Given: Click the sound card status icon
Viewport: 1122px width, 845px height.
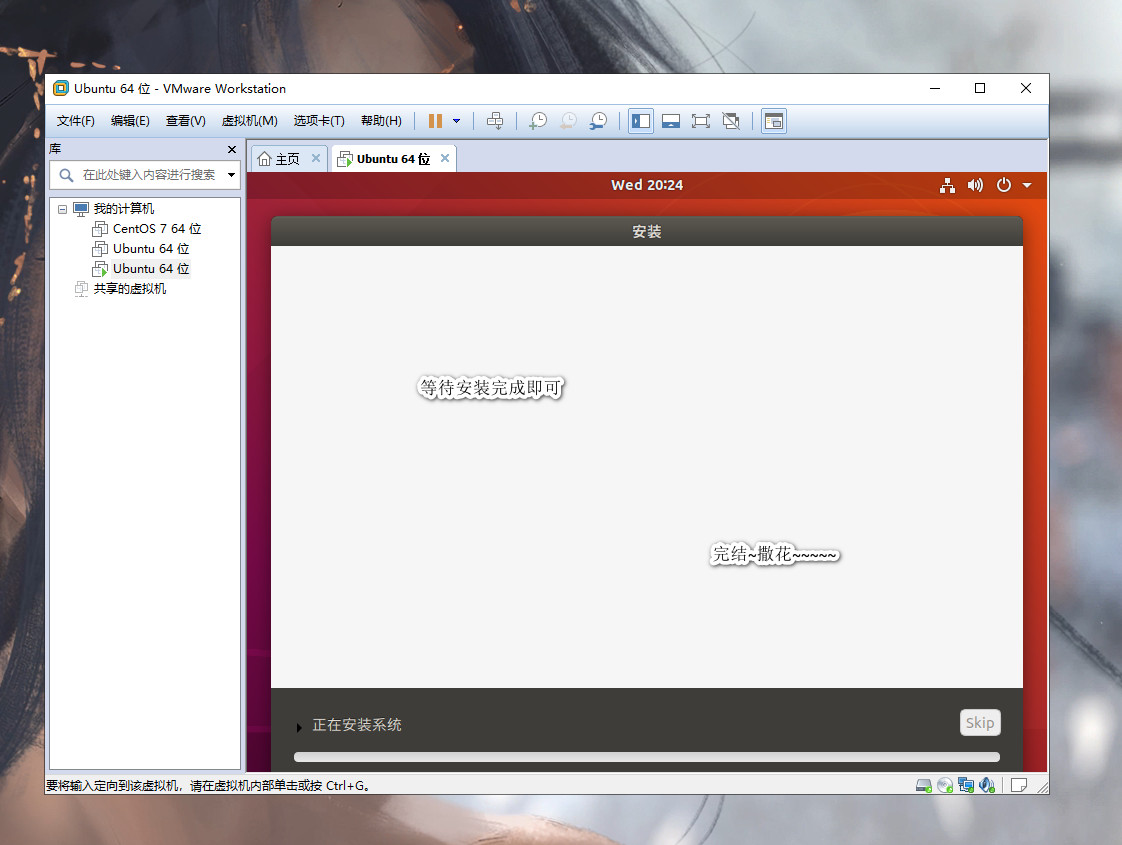Looking at the screenshot, I should pyautogui.click(x=987, y=786).
